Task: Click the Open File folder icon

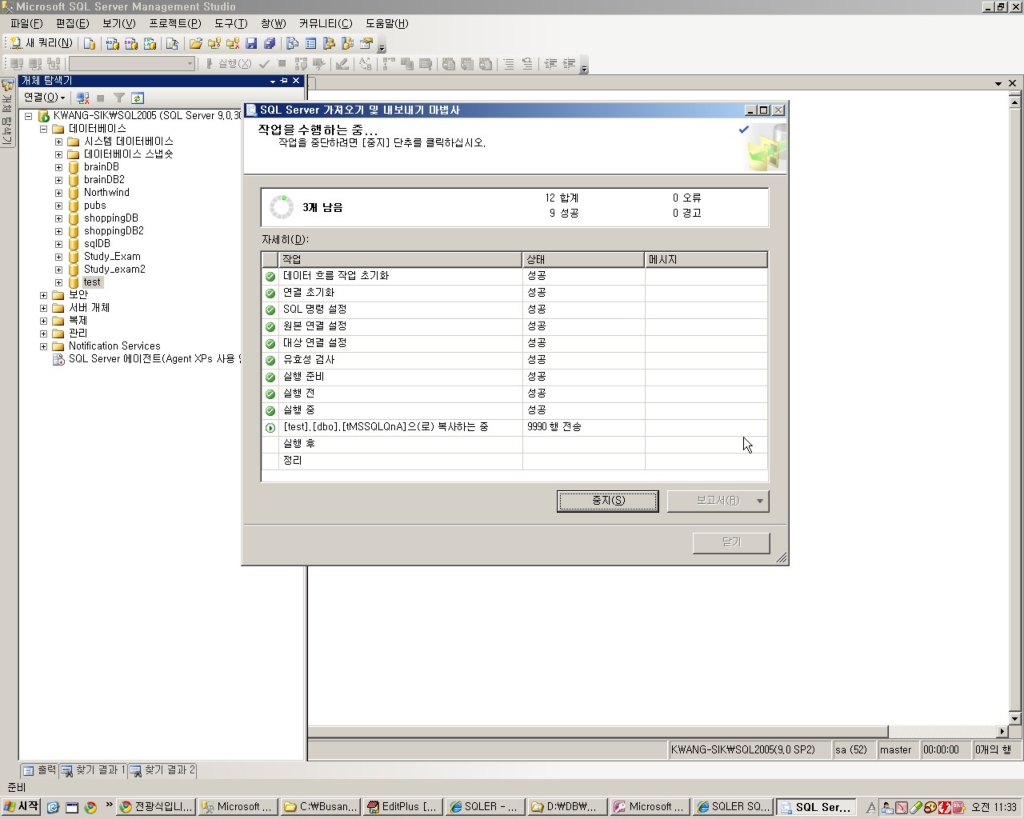Action: (x=195, y=44)
